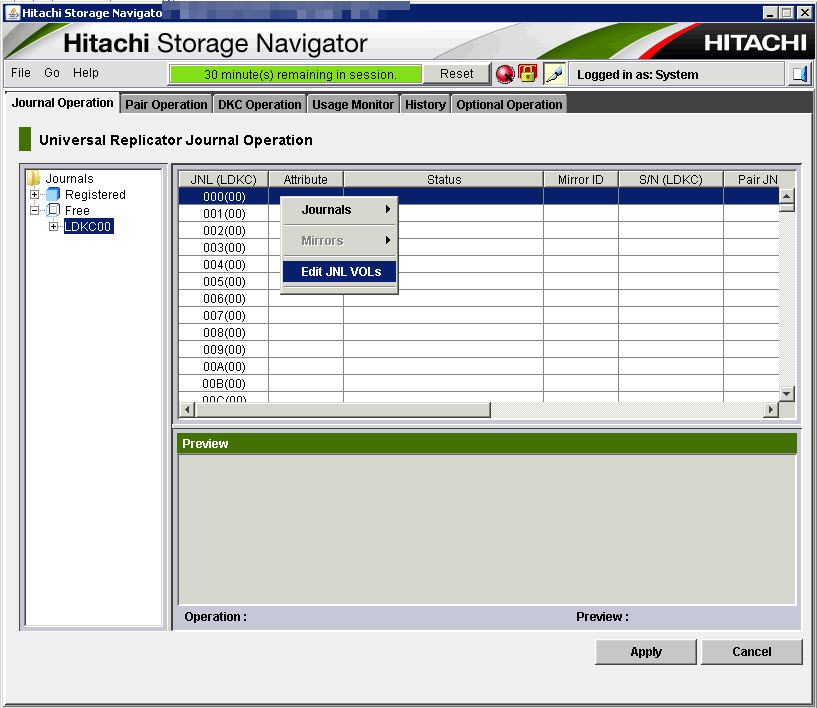Click the table scroll down arrow
This screenshot has height=708, width=817.
786,394
